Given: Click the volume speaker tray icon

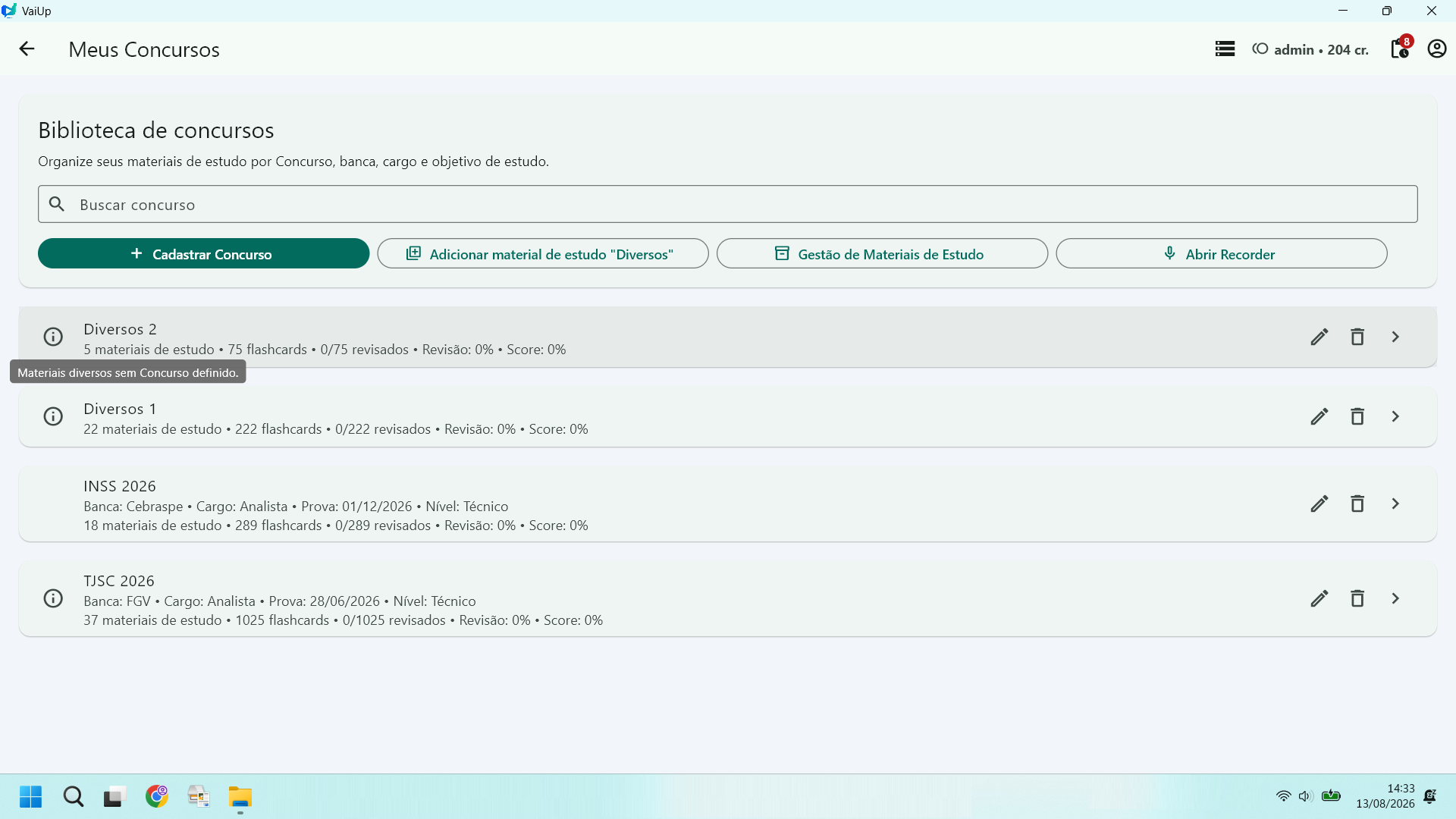Looking at the screenshot, I should (1305, 796).
